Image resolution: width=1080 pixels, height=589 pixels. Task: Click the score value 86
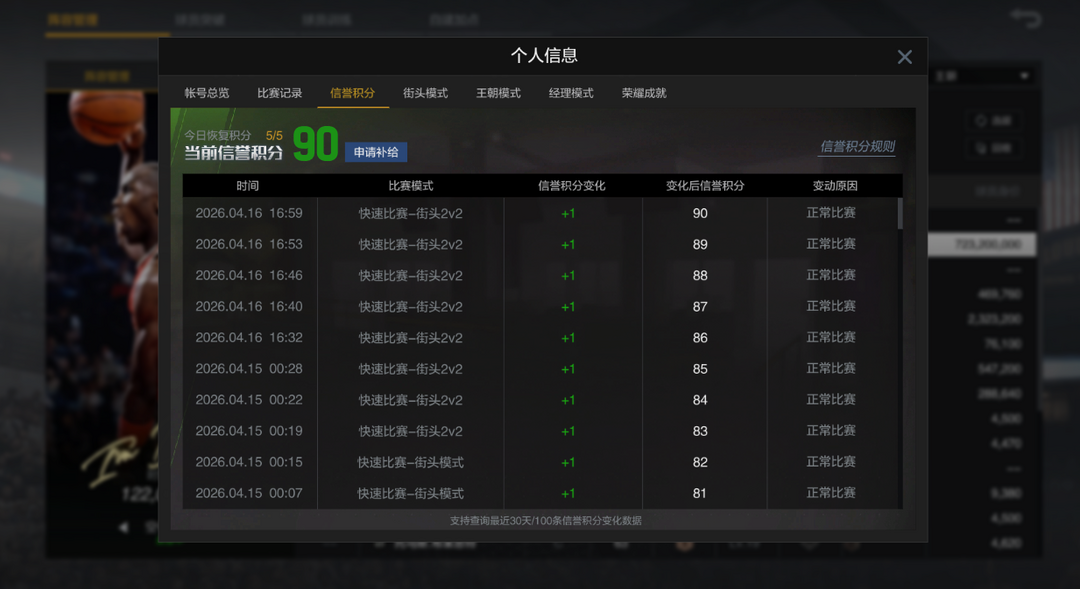coord(700,338)
